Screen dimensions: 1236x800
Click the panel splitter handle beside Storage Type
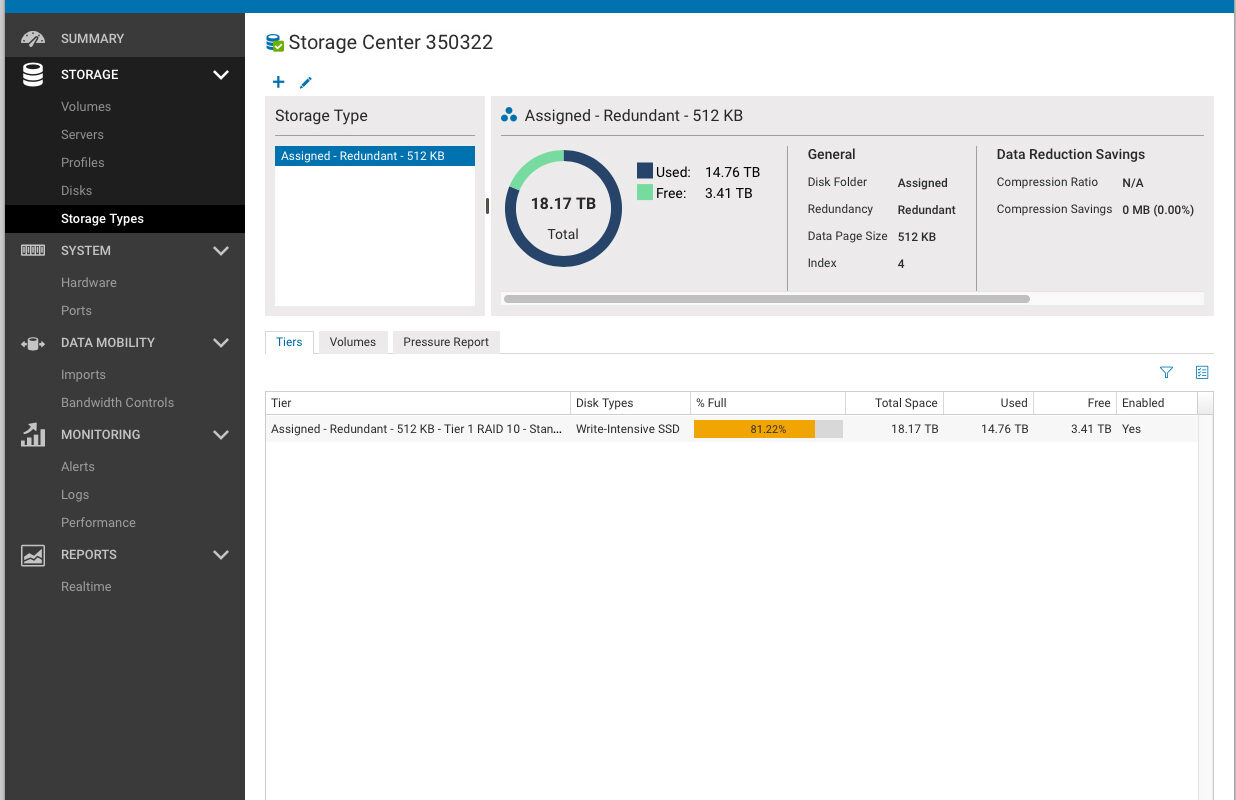487,206
